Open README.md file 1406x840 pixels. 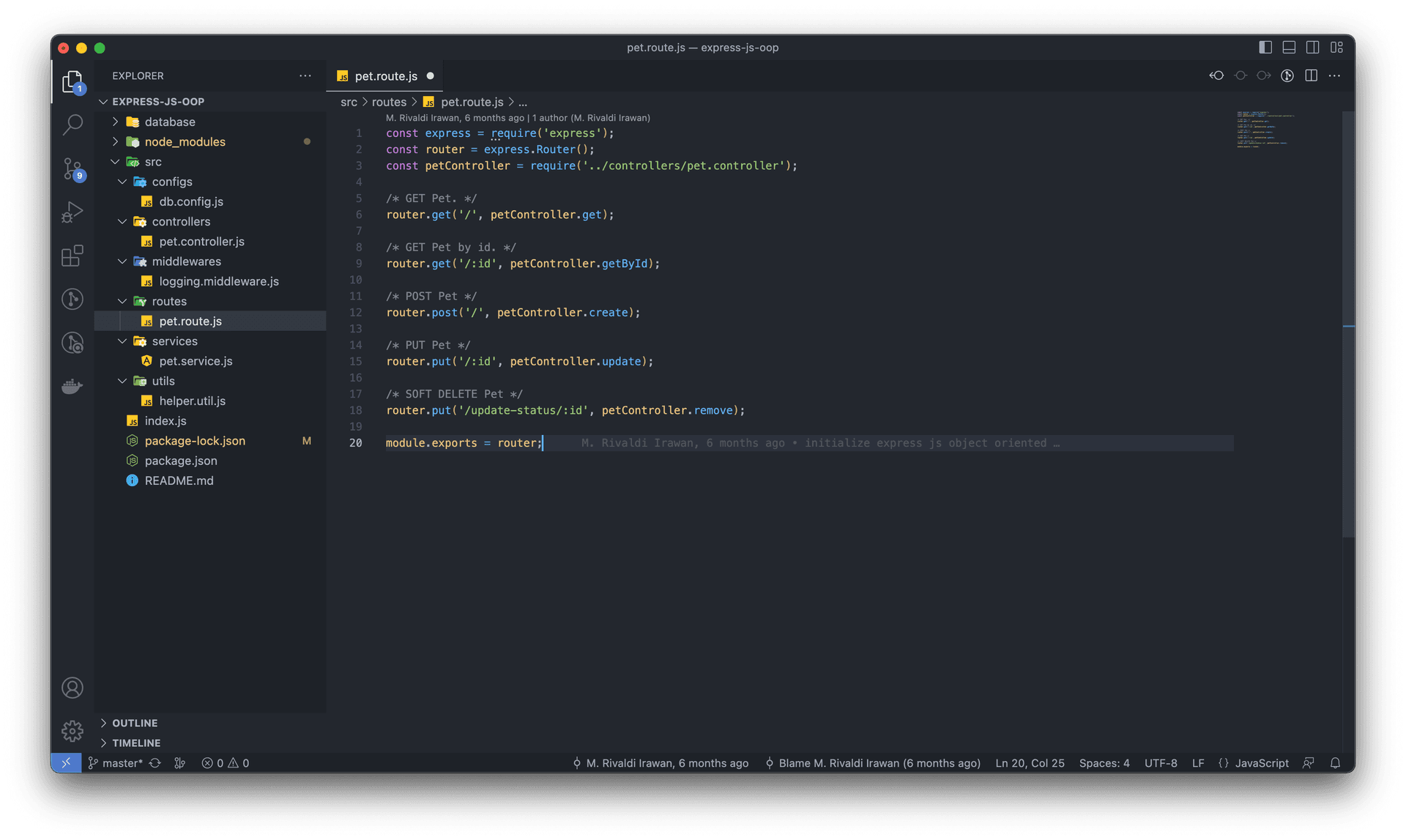tap(179, 480)
